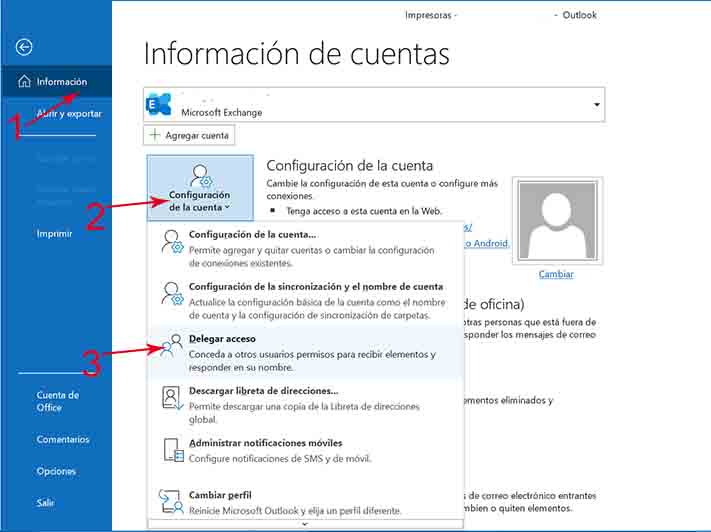Click 'Configure notificaciones de SMS' description
Screen dimensions: 711x532
pyautogui.click(x=280, y=459)
